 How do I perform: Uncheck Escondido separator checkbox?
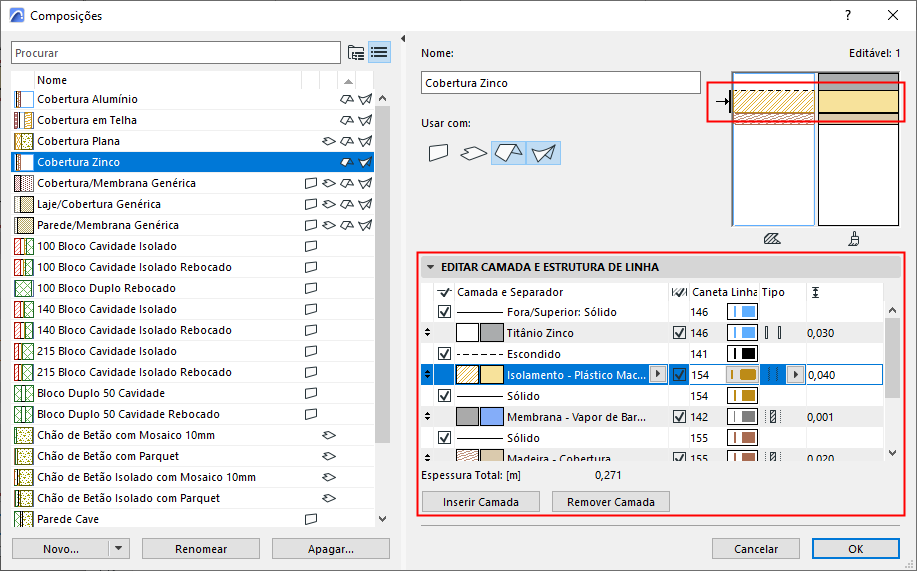(x=444, y=354)
